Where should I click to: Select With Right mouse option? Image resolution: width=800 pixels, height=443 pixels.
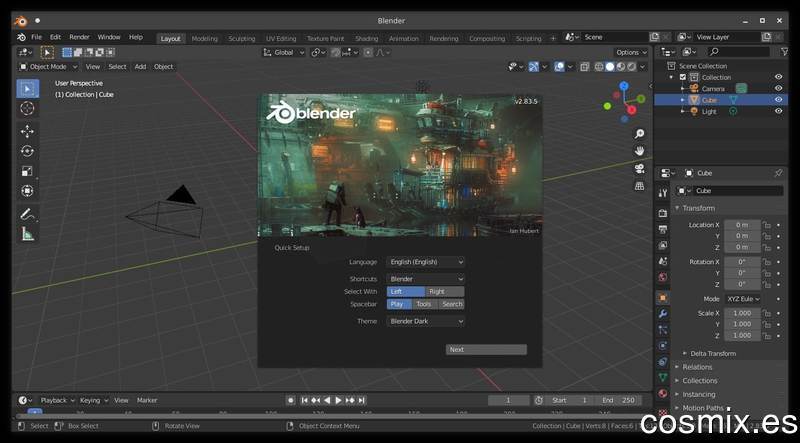[444, 291]
